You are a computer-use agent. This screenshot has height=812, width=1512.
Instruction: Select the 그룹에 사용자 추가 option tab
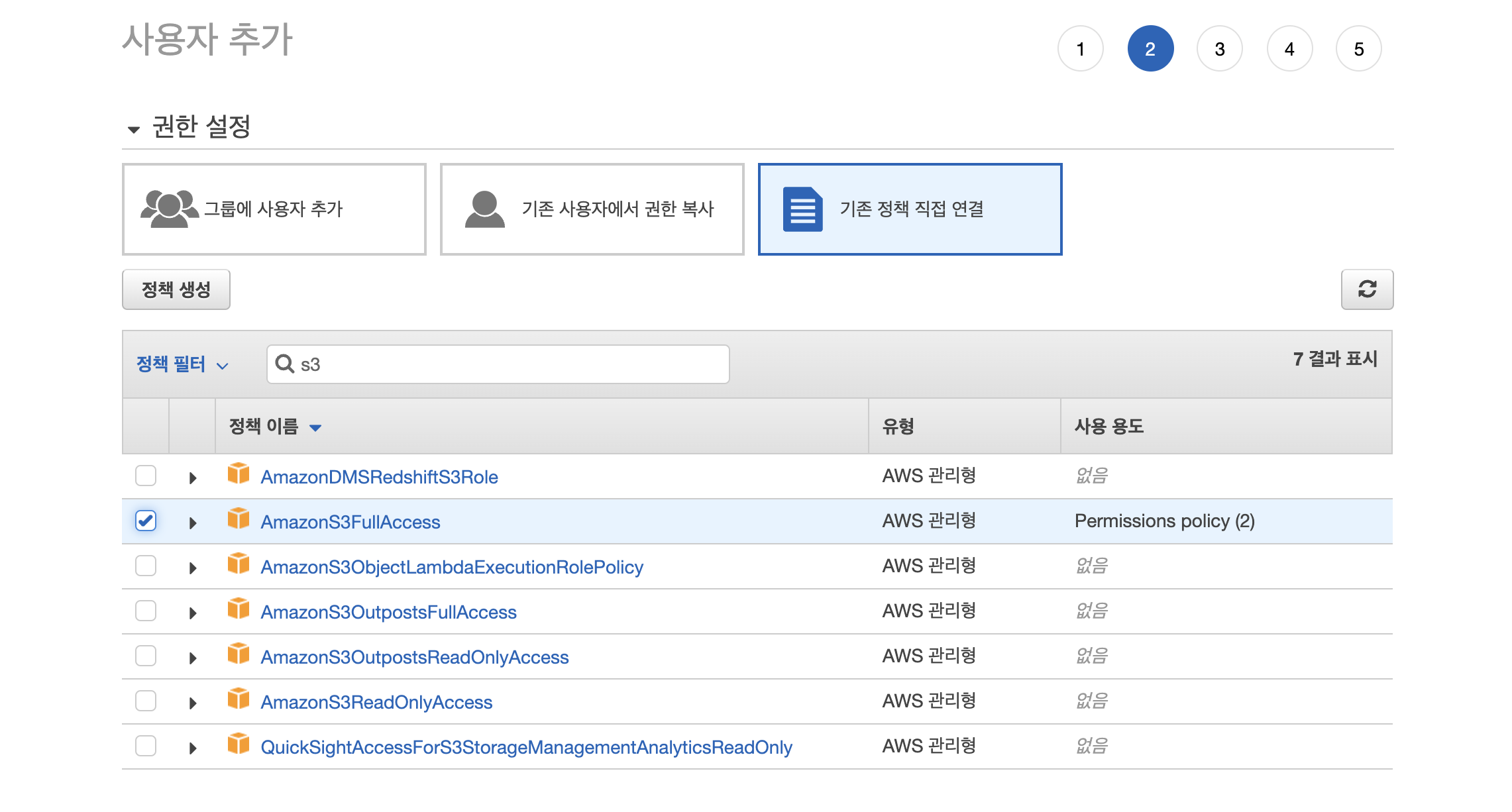click(x=274, y=209)
